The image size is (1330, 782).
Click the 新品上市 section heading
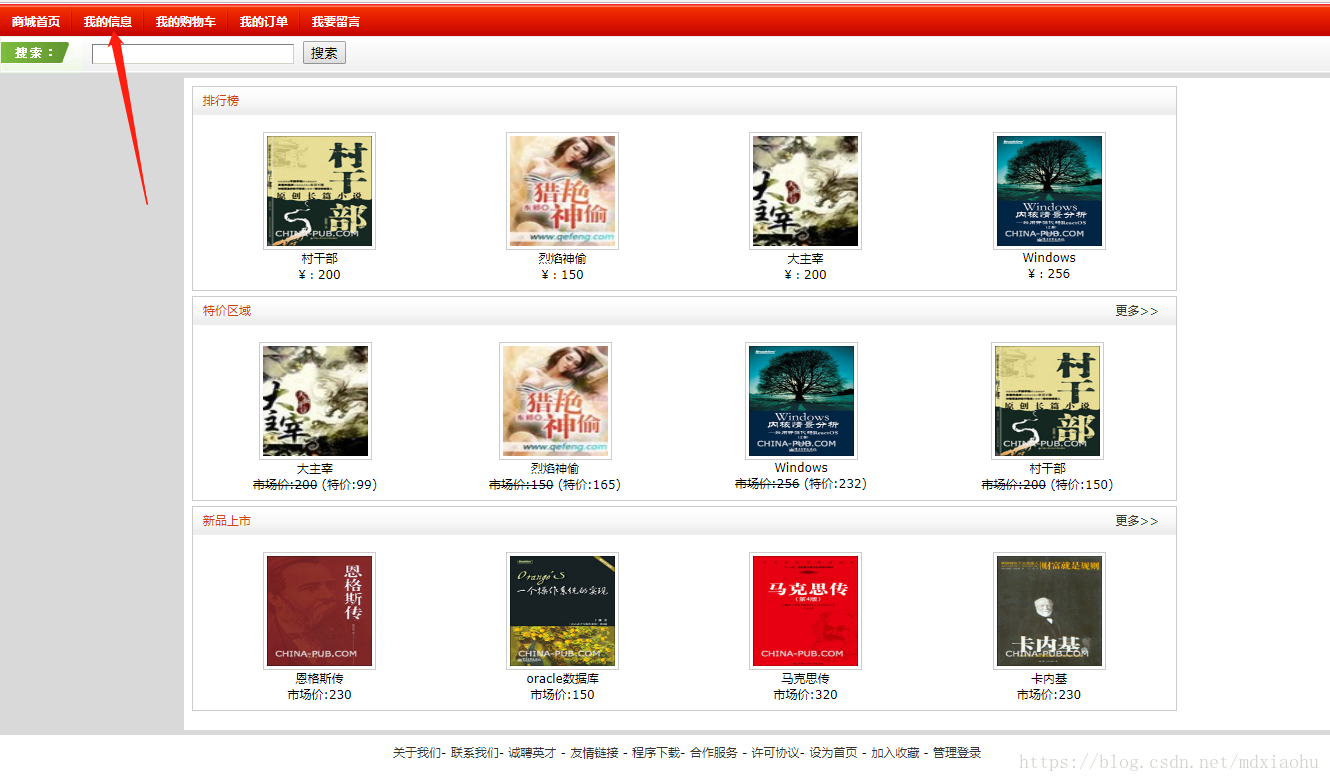tap(227, 521)
